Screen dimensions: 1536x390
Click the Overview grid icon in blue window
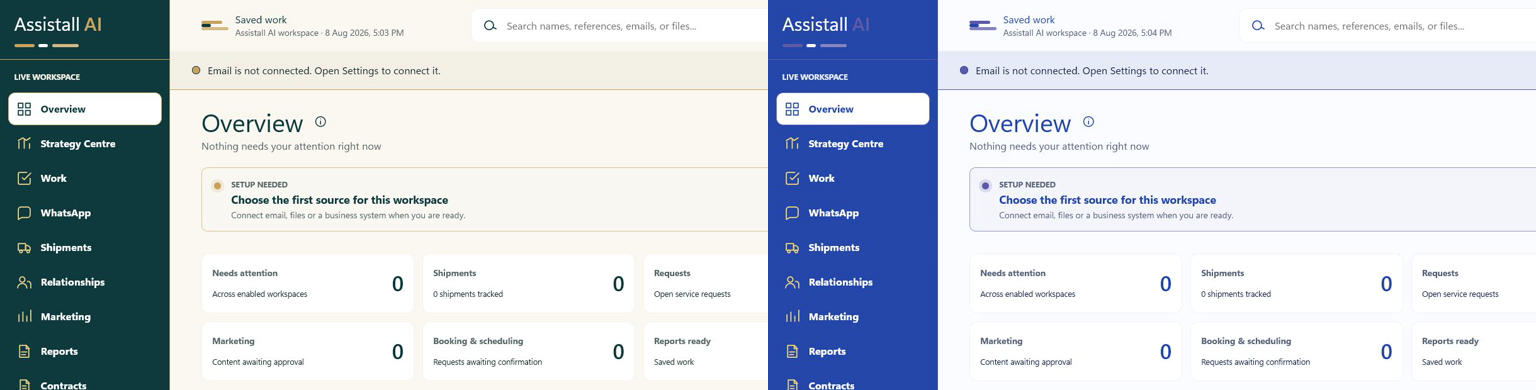[x=792, y=109]
